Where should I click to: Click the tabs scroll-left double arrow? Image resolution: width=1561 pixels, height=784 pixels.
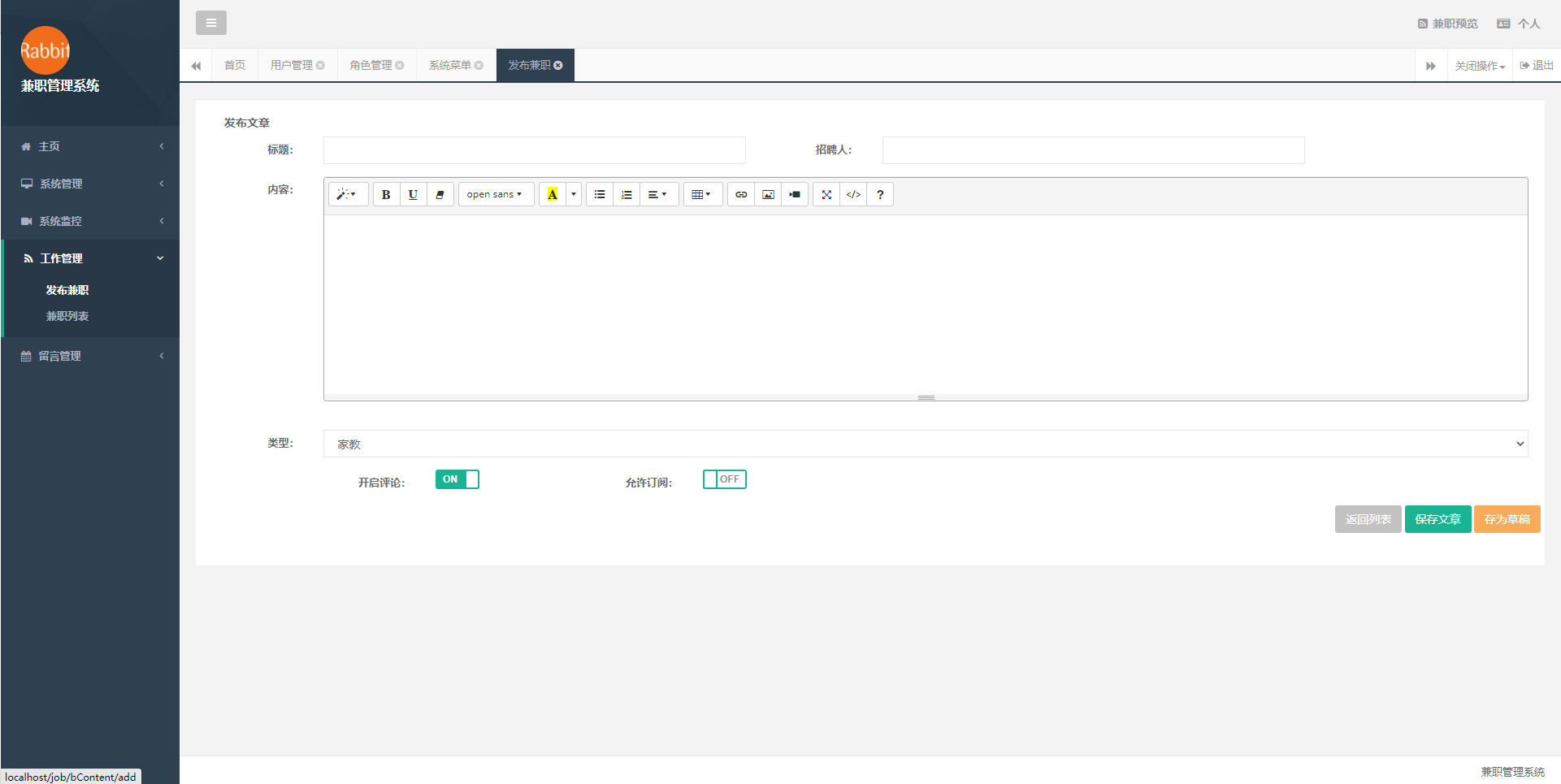click(196, 66)
